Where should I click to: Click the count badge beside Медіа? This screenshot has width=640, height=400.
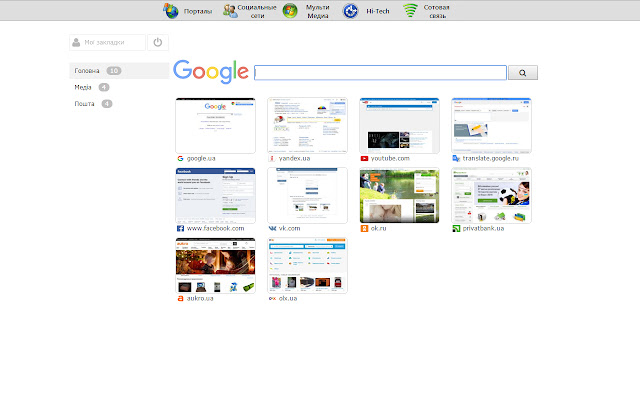104,87
